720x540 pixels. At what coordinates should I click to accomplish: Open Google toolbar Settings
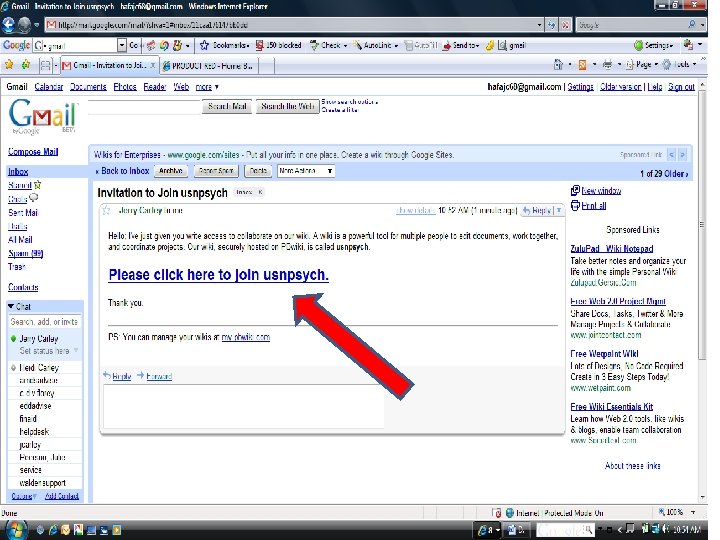point(653,45)
